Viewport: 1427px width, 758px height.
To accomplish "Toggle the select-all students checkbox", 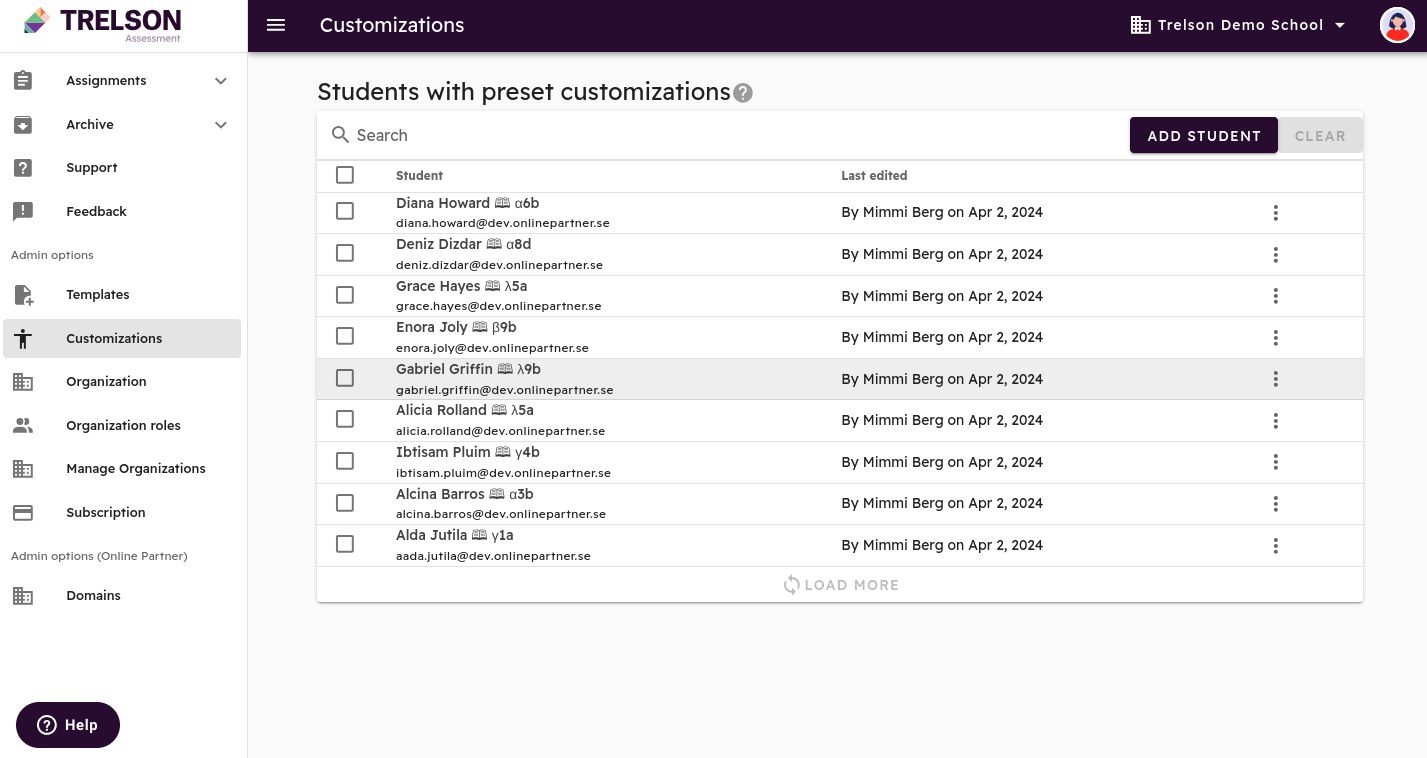I will pos(345,175).
